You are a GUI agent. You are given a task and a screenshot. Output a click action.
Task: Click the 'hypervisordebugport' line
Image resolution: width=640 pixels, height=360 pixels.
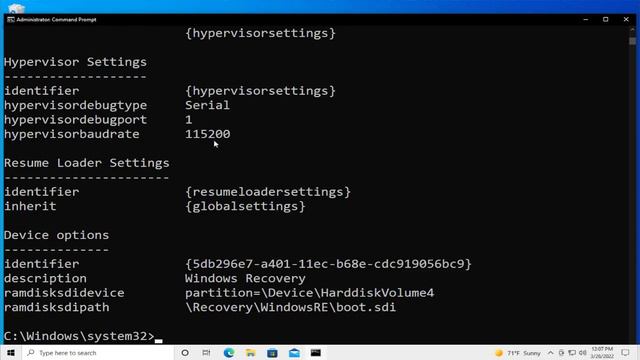[98, 120]
